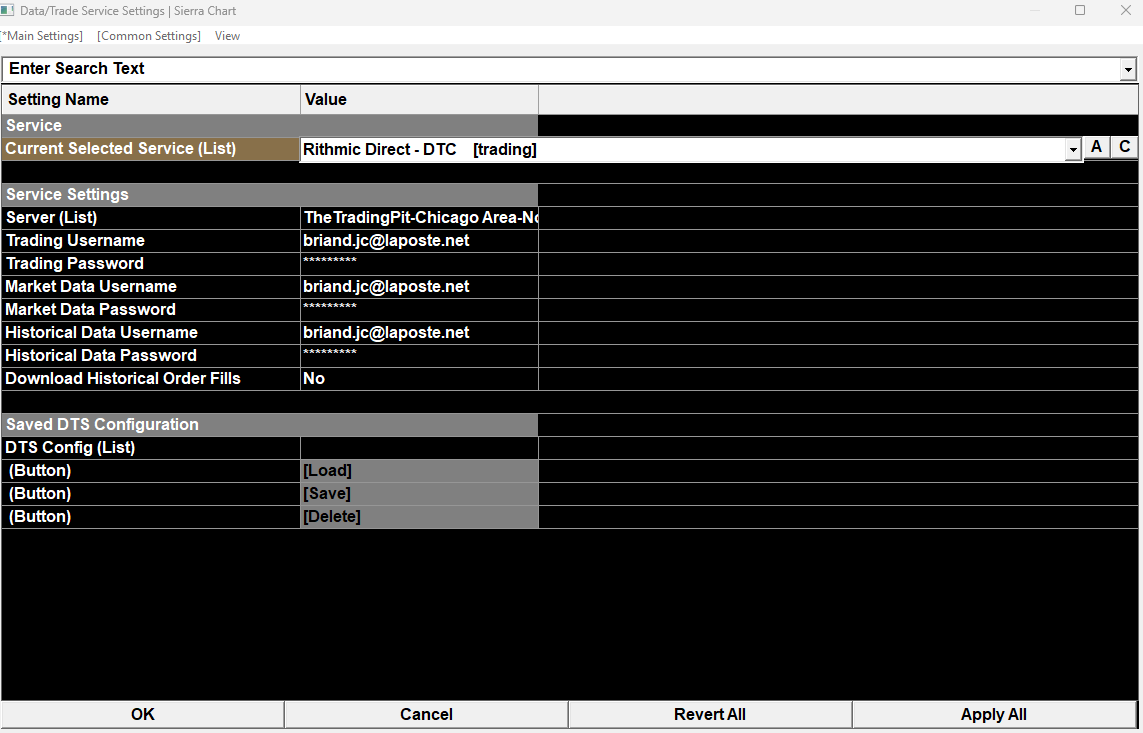The image size is (1143, 733).
Task: Click the Enter Search Text field
Action: 561,68
